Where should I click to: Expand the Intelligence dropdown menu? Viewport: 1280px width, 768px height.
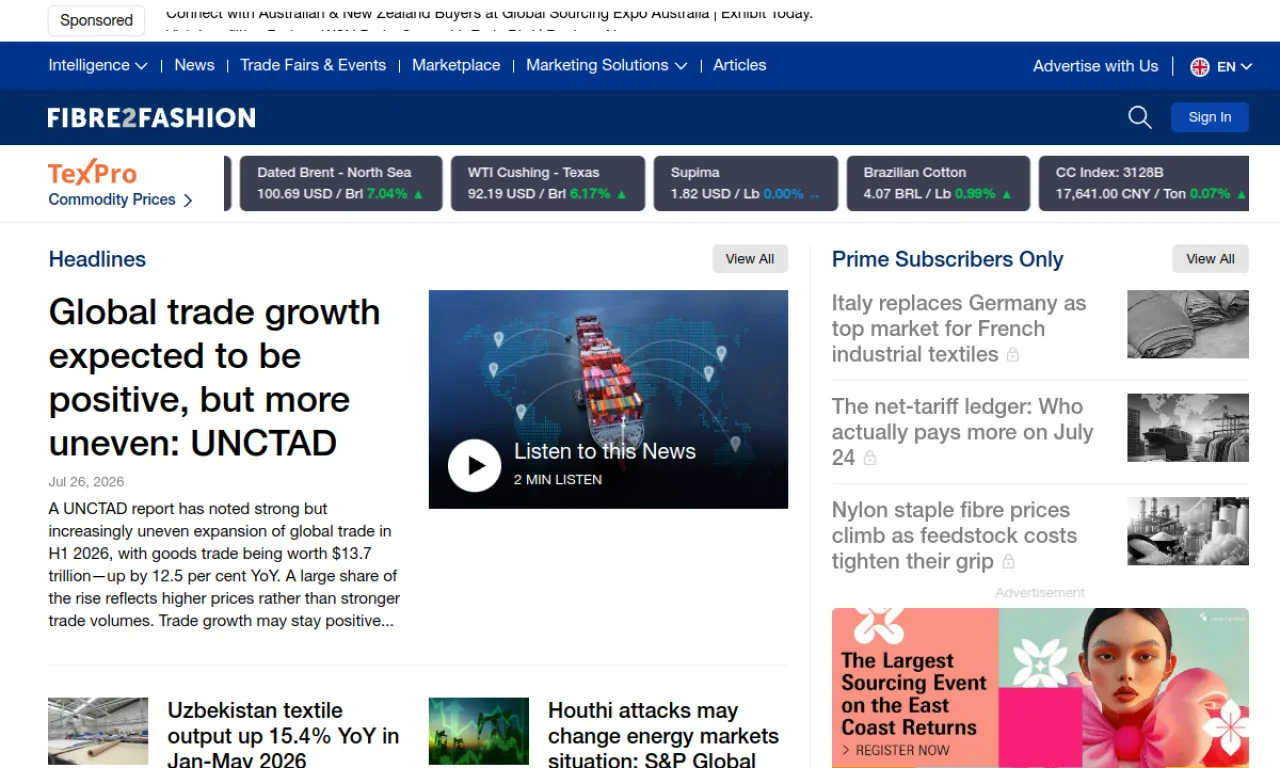click(98, 65)
